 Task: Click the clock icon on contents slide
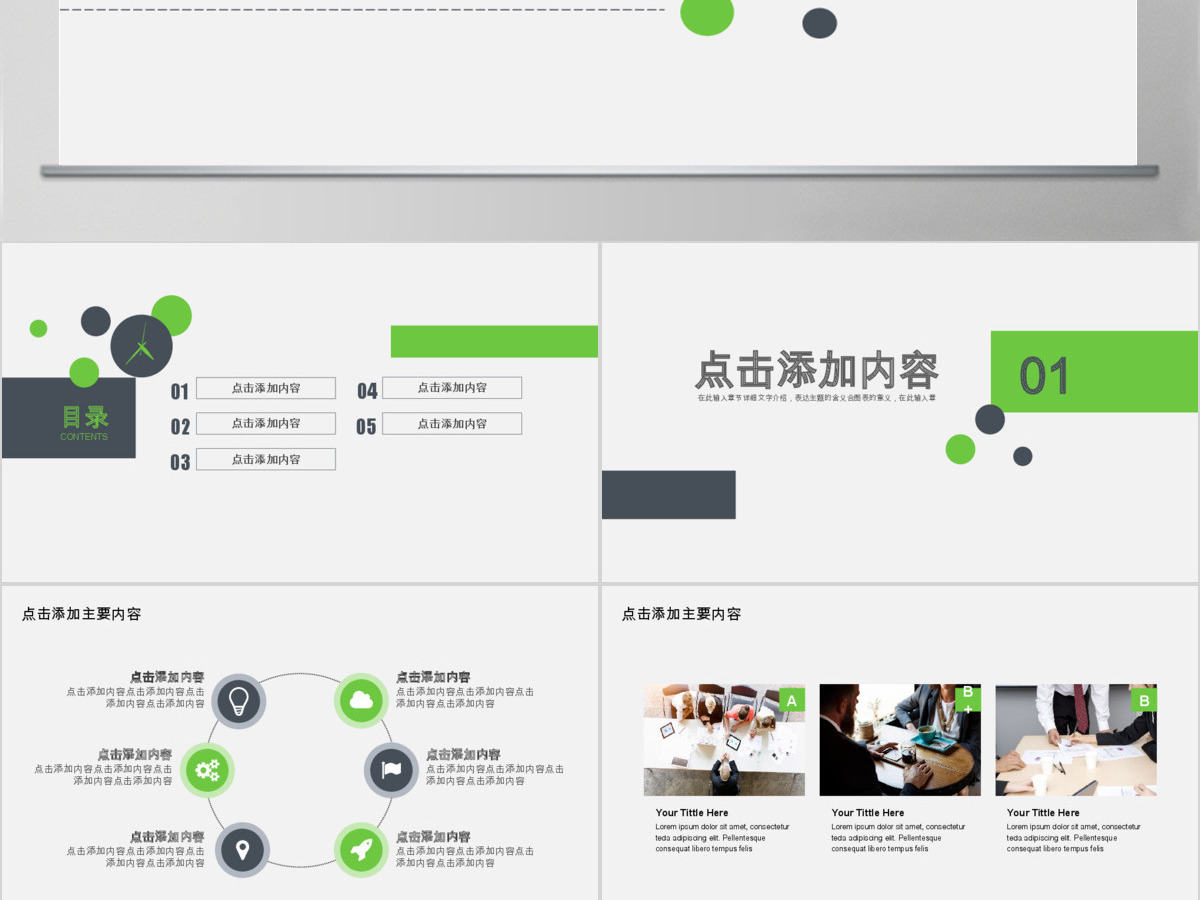click(x=141, y=346)
